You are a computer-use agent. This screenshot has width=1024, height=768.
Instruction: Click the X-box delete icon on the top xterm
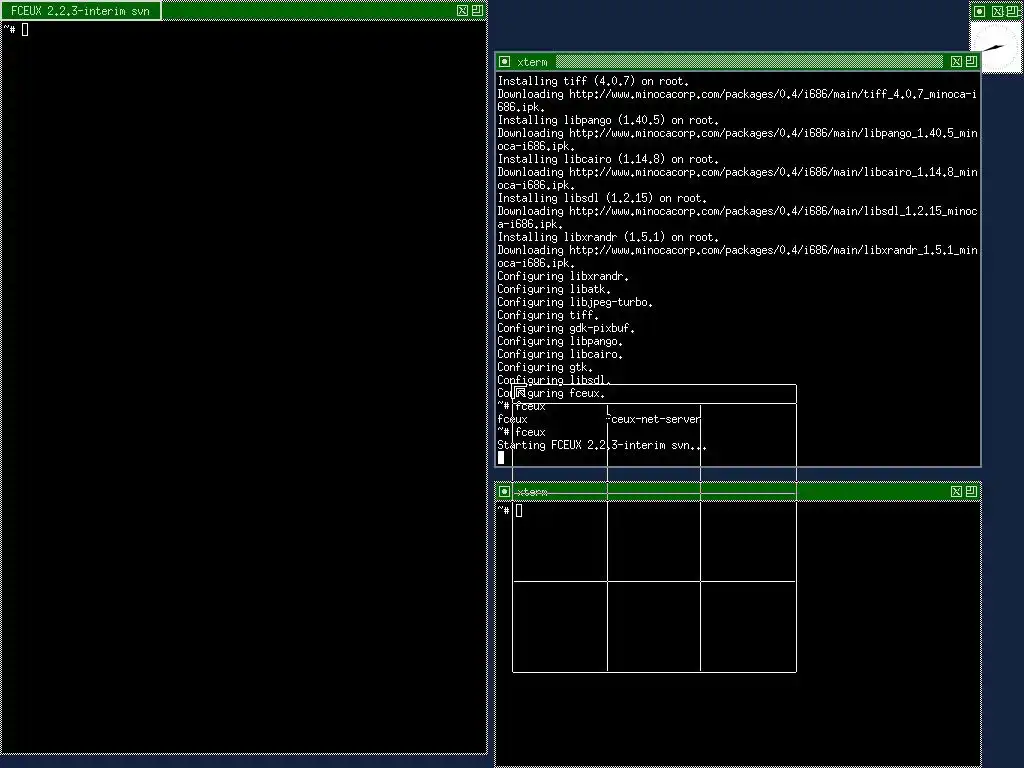[x=956, y=62]
